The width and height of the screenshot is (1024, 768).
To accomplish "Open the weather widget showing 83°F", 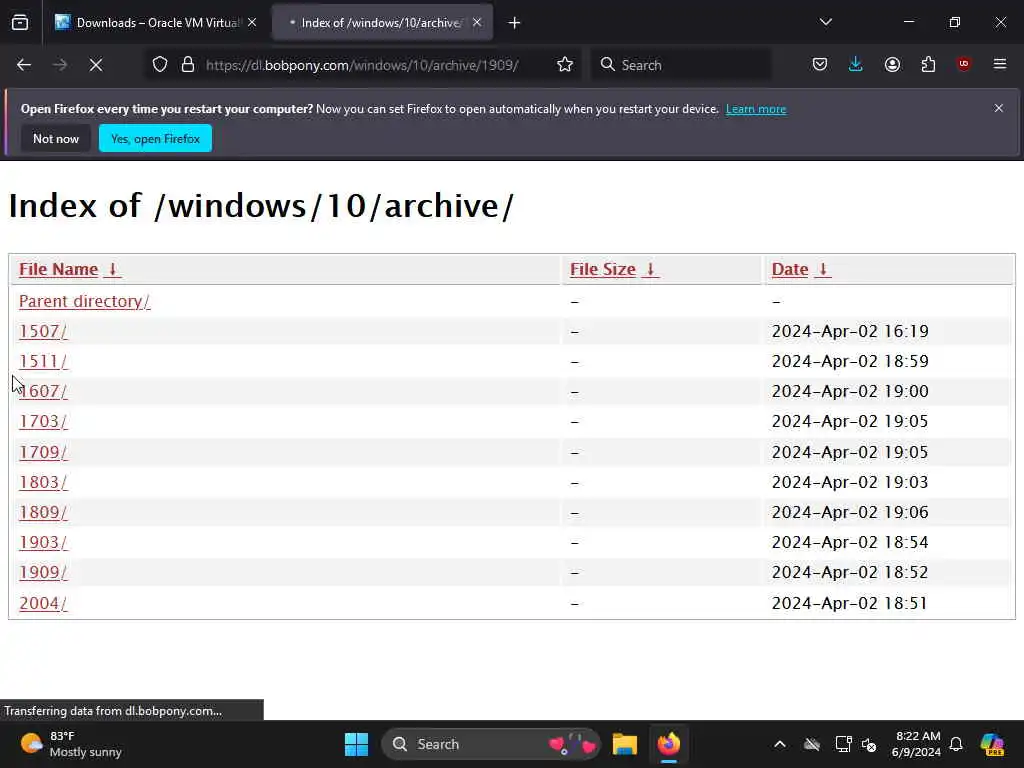I will [71, 744].
